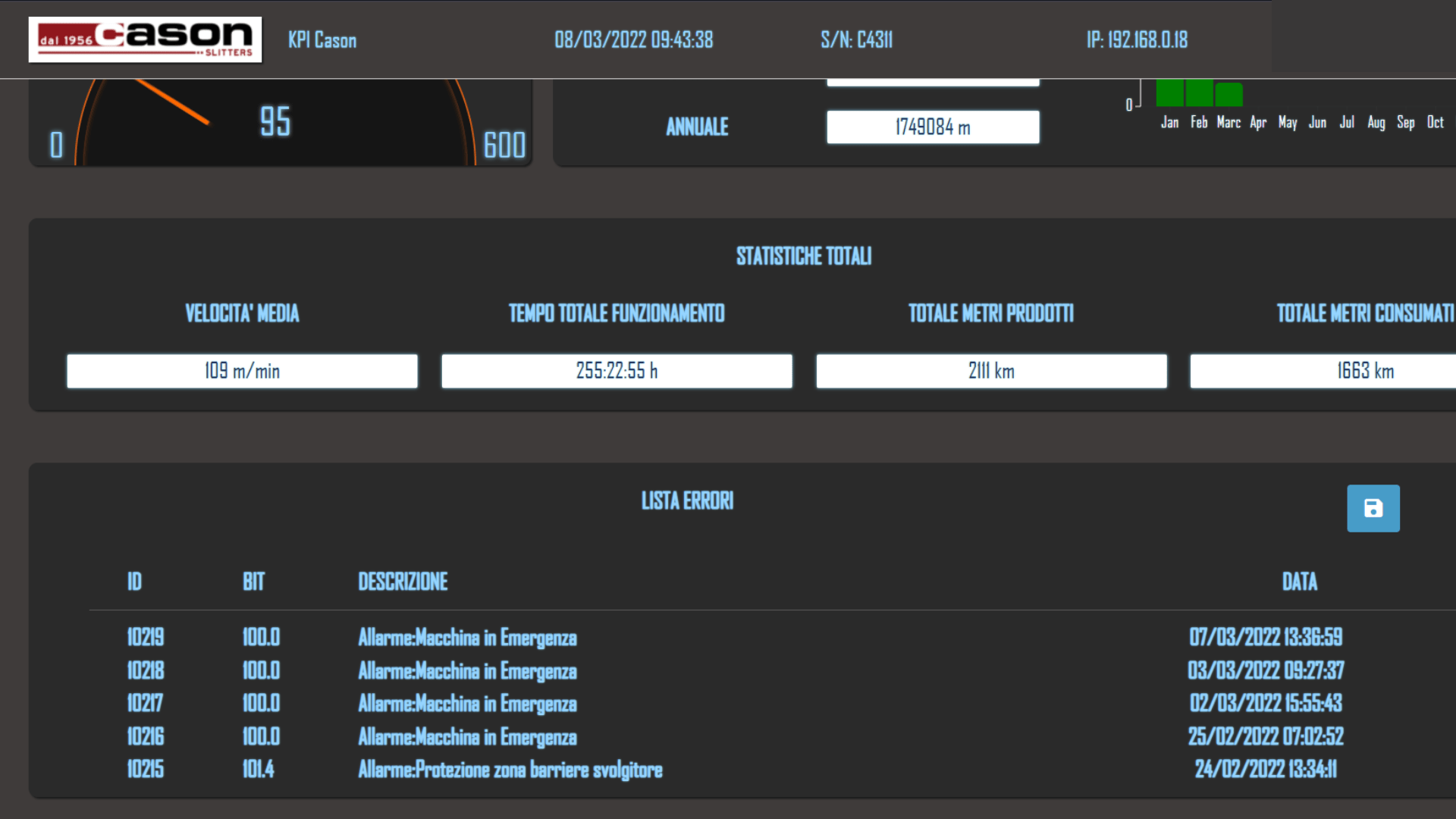The image size is (1456, 819).
Task: Click the February green bar in chart
Action: coord(1199,93)
